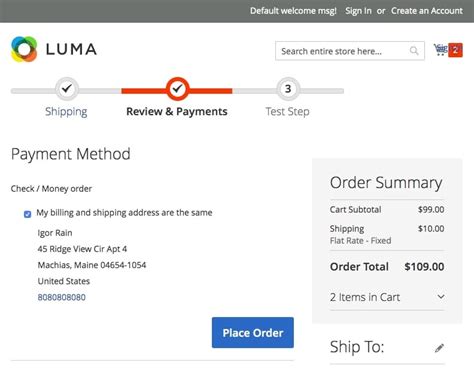Expand 2 Items in Cart section

pos(387,297)
